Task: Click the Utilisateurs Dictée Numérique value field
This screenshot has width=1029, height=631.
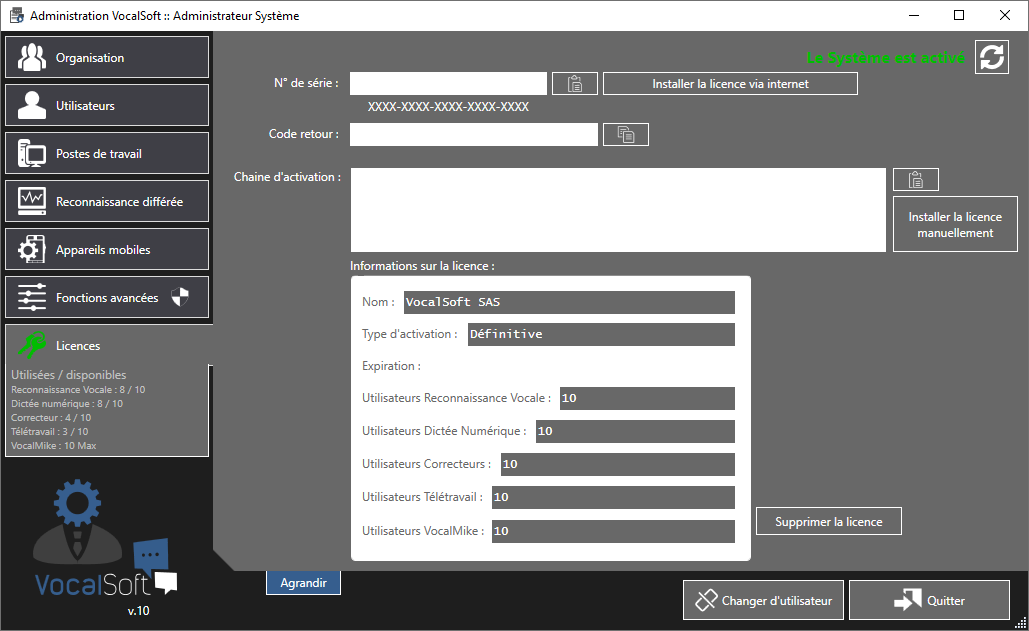Action: click(x=635, y=431)
